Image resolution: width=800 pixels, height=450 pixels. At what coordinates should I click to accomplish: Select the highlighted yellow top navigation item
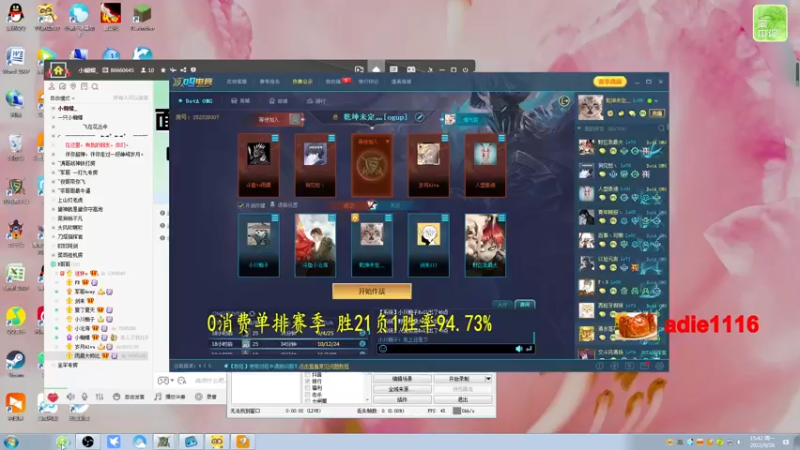(x=302, y=82)
